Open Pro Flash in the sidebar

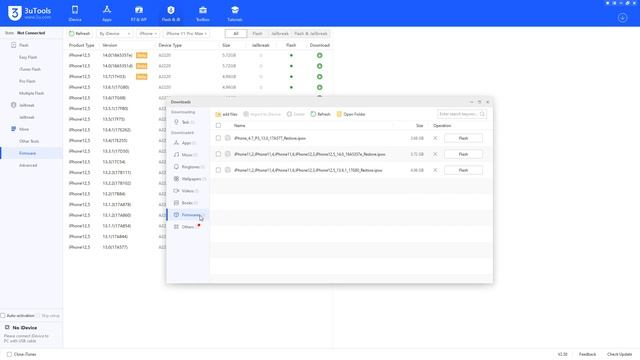pyautogui.click(x=27, y=81)
